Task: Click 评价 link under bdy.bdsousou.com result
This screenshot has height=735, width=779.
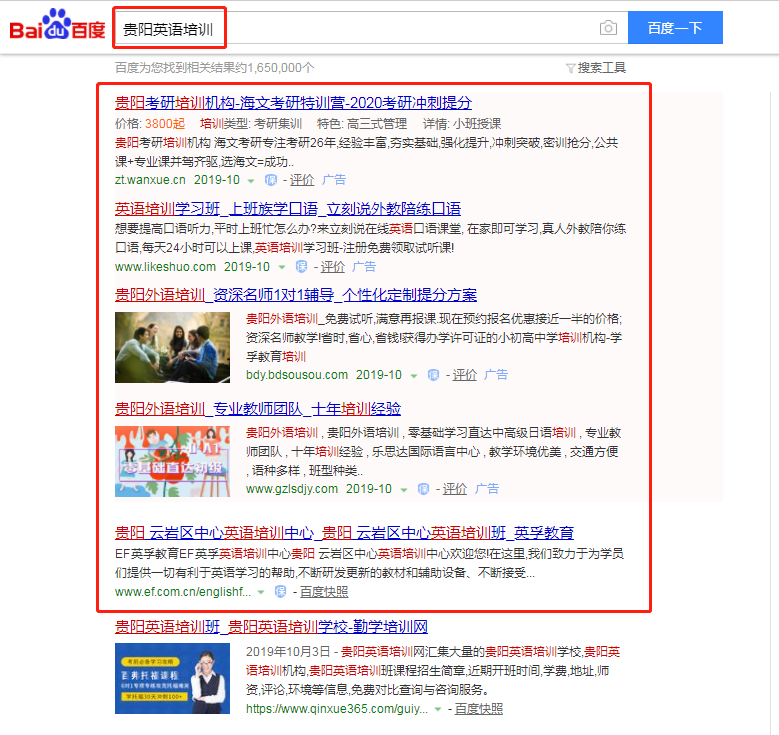Action: 464,375
